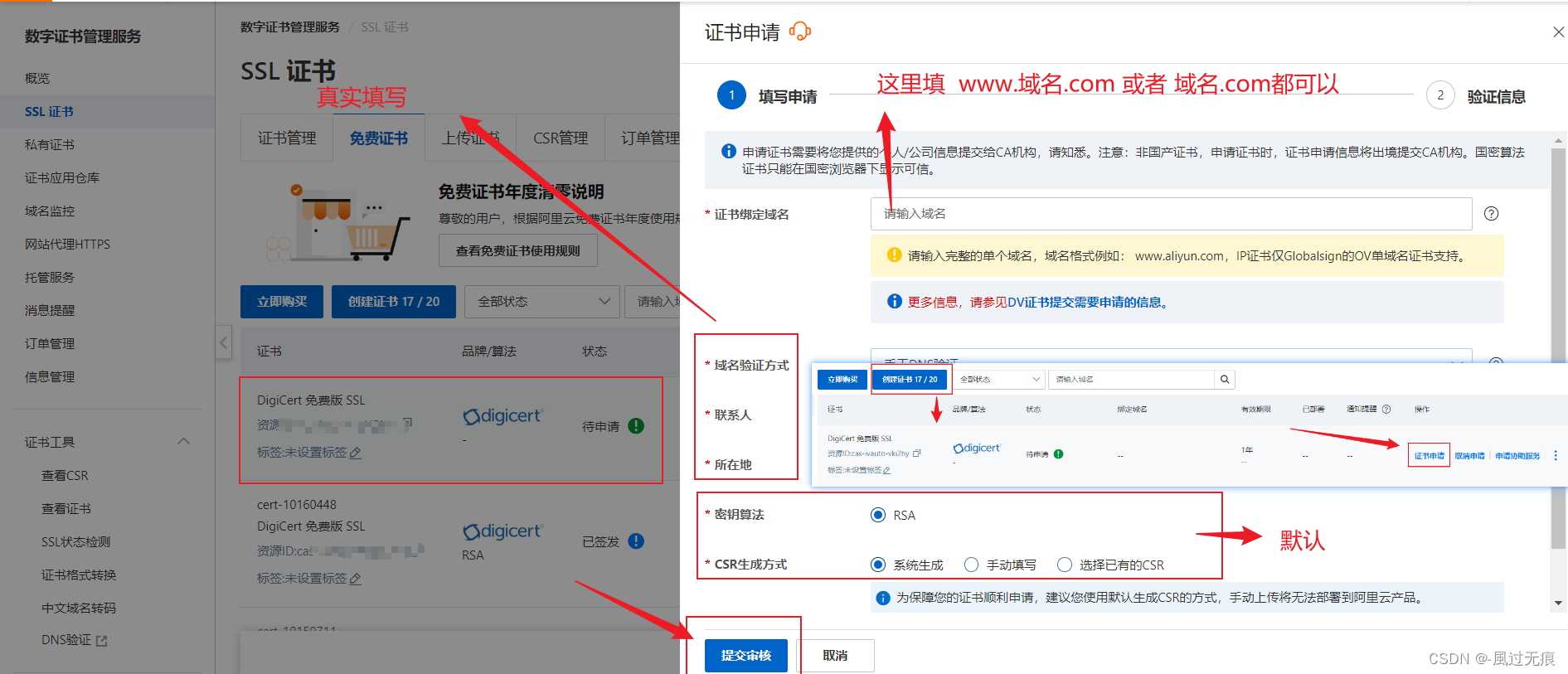Collapse the left sidebar with the arrow handle
Screen dimensions: 1568x674
click(x=223, y=342)
